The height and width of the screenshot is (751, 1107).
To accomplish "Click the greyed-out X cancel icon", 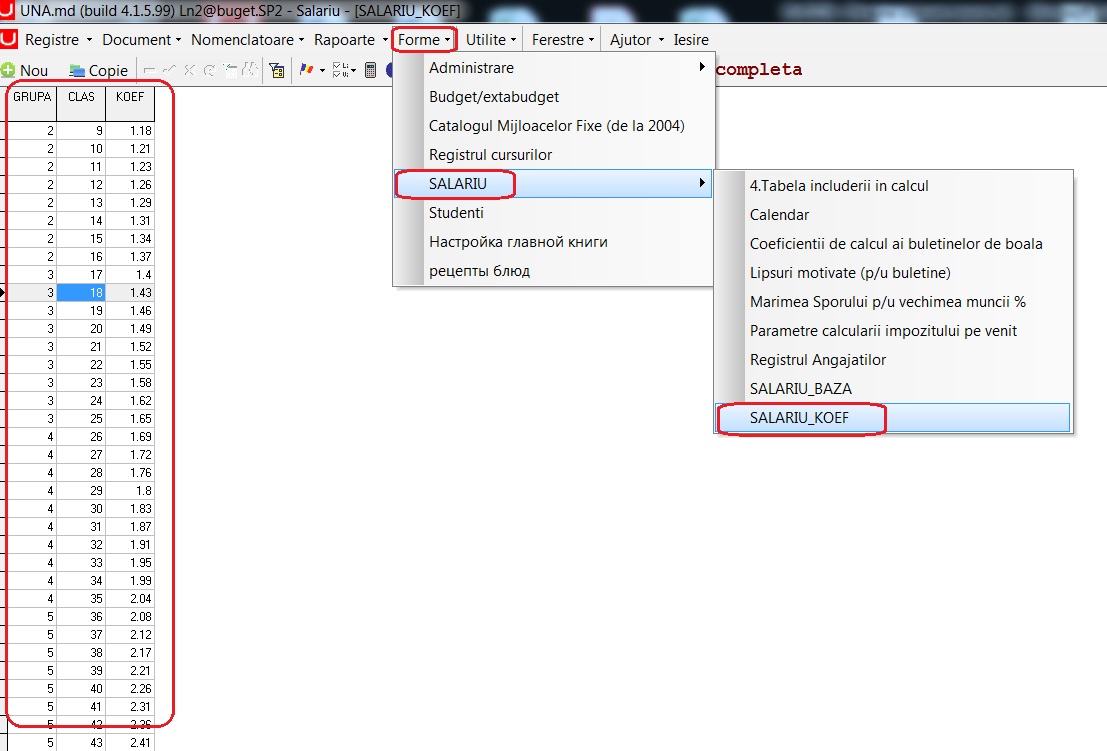I will [189, 70].
